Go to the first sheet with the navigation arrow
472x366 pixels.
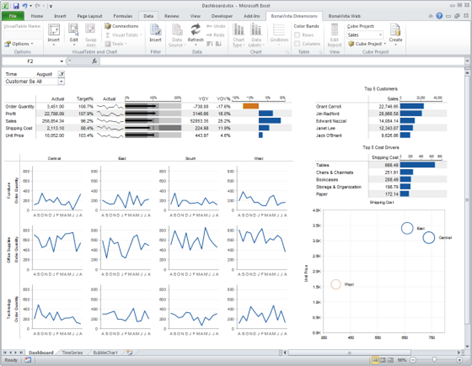[5, 352]
